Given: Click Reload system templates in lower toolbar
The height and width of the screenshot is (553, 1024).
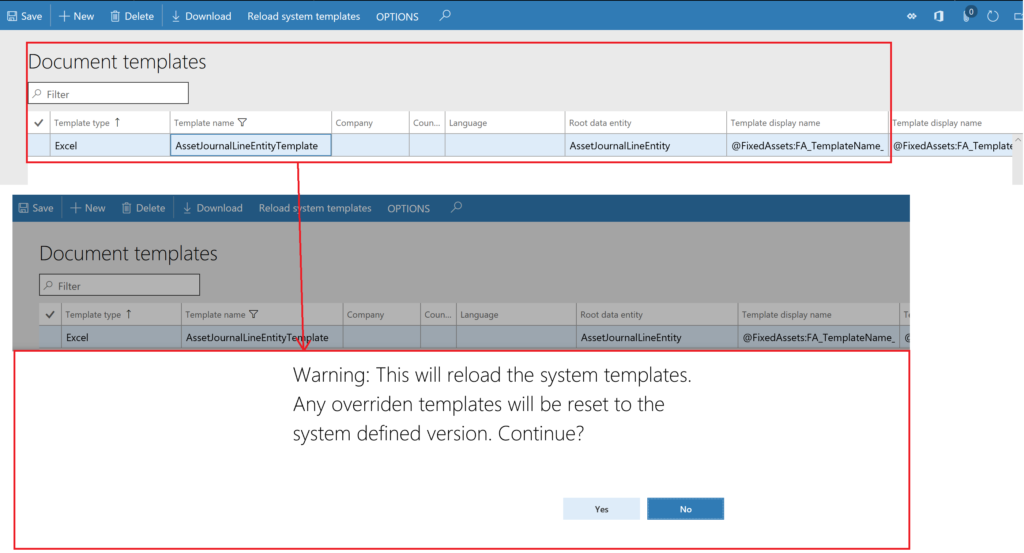Looking at the screenshot, I should coord(315,208).
